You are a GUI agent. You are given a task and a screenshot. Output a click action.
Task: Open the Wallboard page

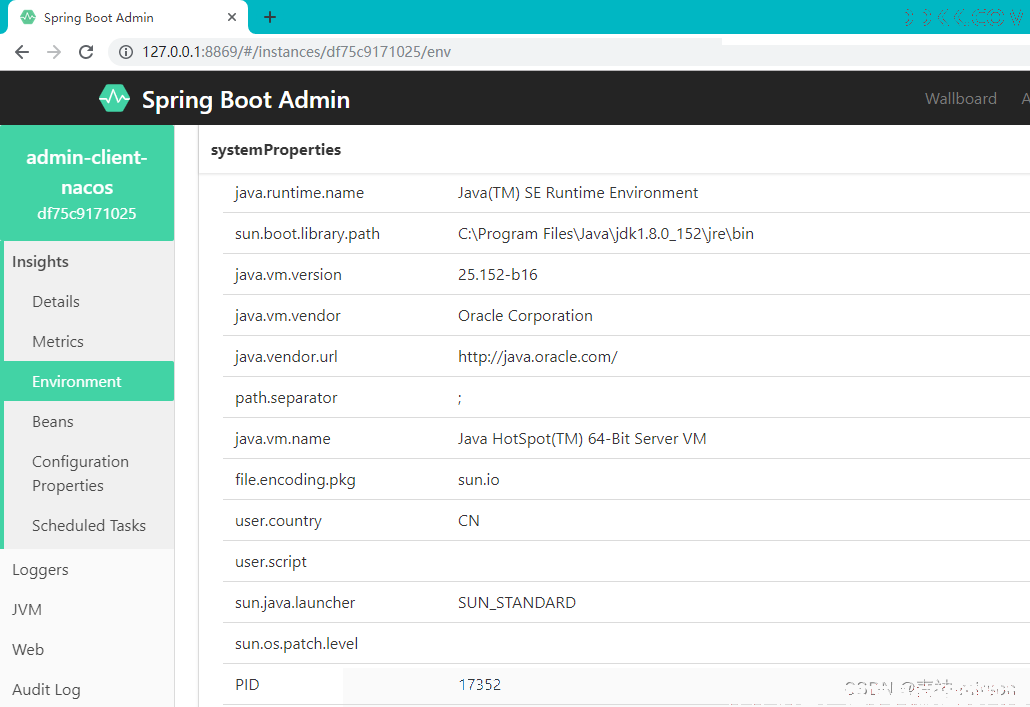pyautogui.click(x=960, y=99)
